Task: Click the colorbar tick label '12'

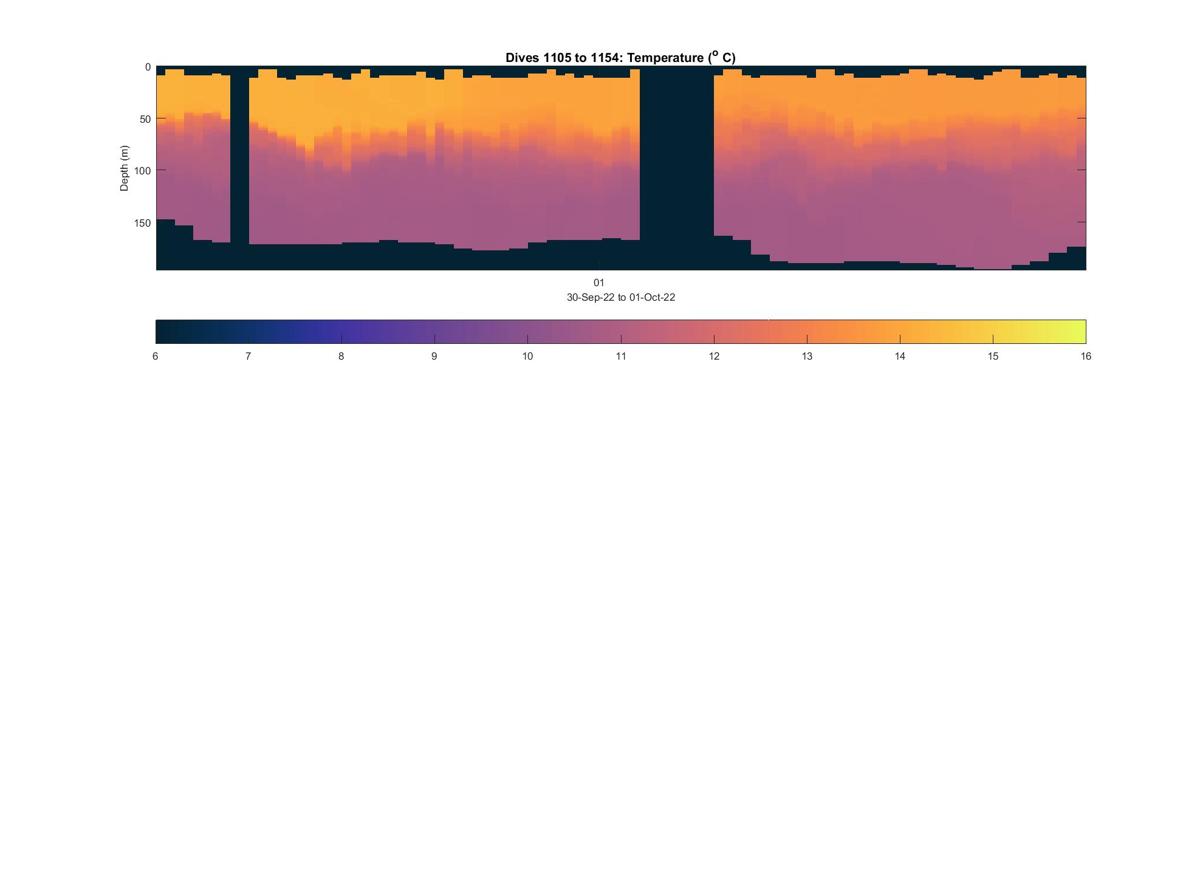Action: coord(714,356)
